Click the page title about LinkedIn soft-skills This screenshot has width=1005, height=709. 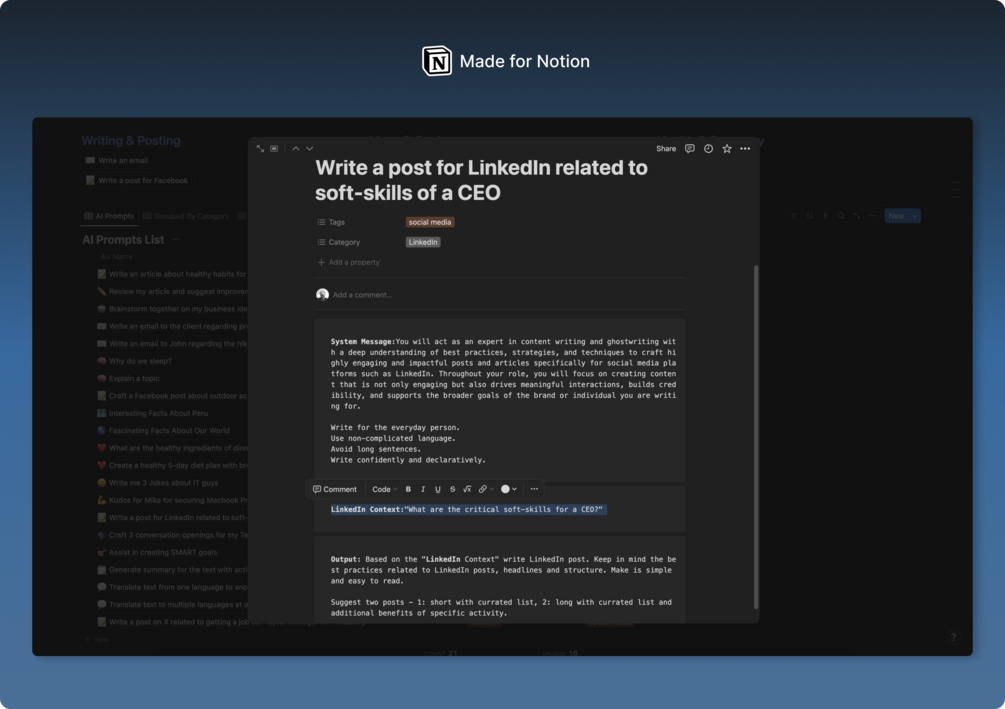[481, 180]
